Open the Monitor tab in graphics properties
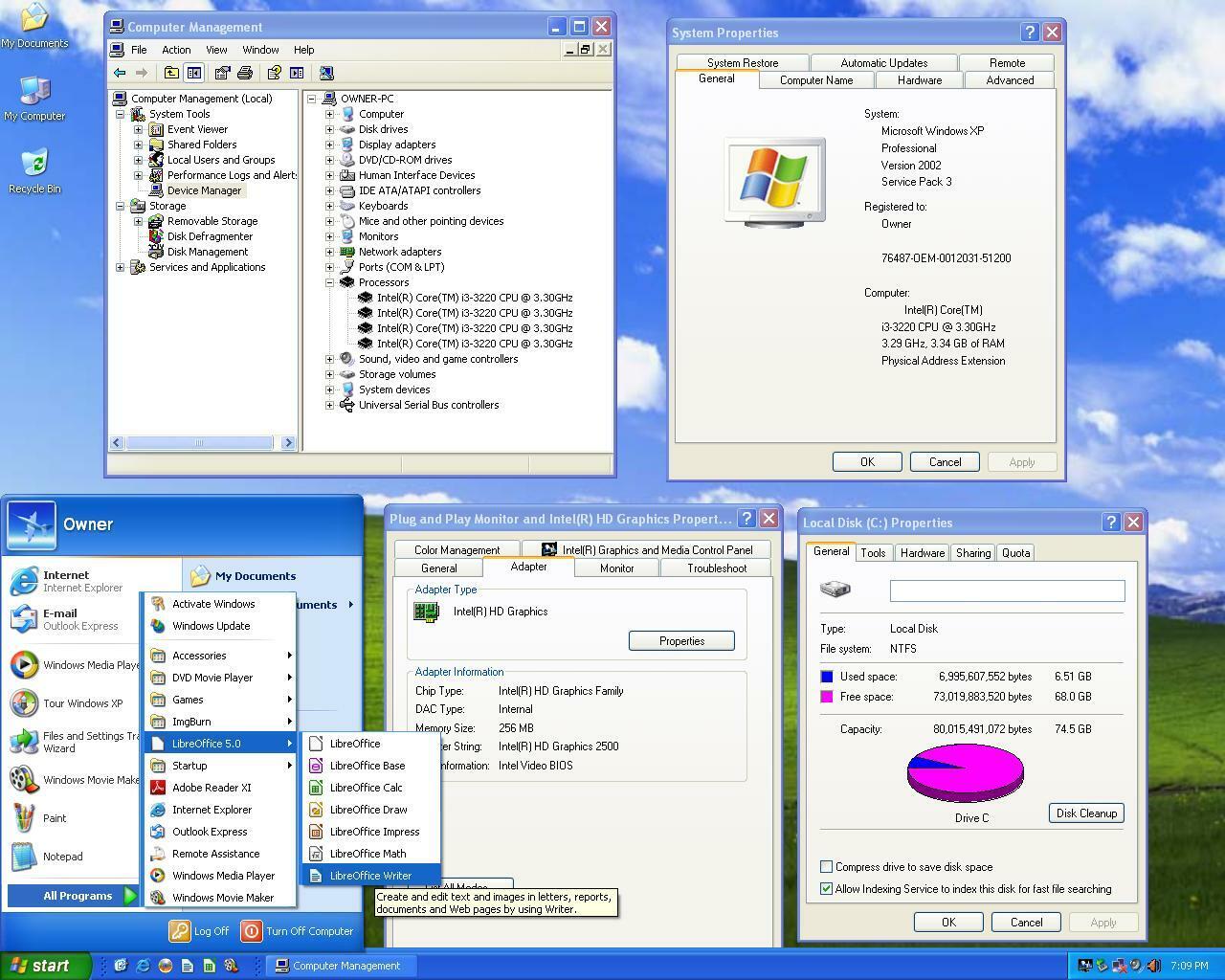 point(616,568)
